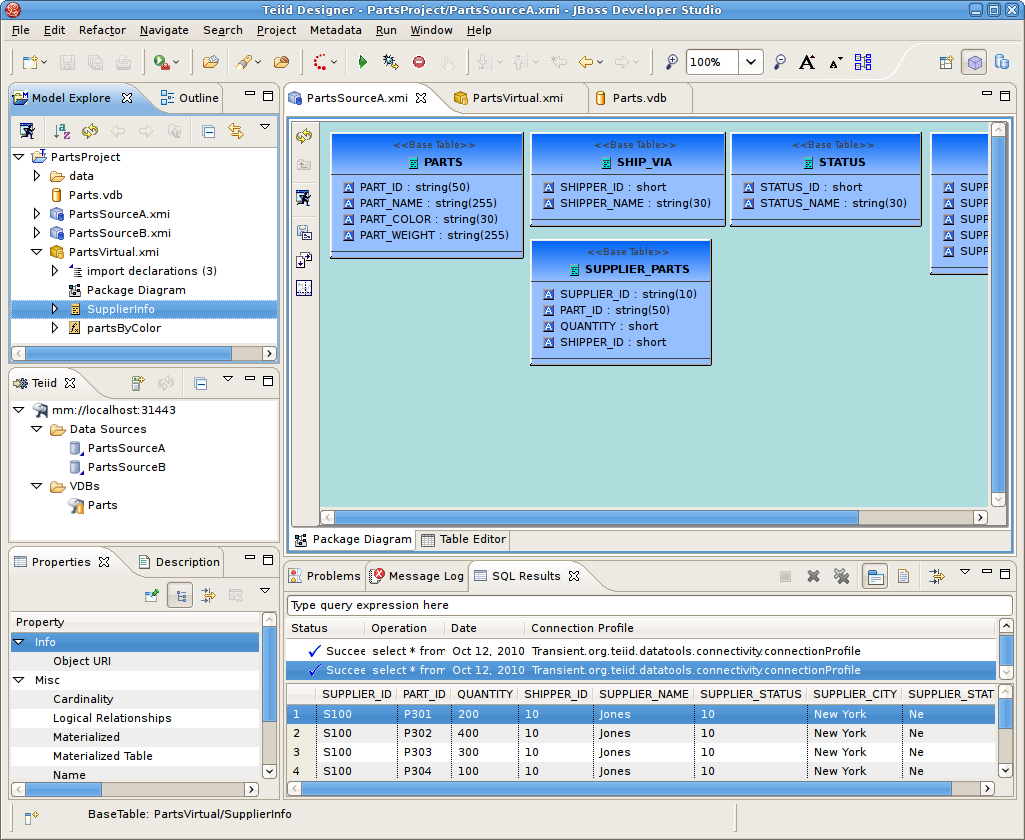Open the Message Log tab
Viewport: 1025px width, 840px height.
[418, 576]
